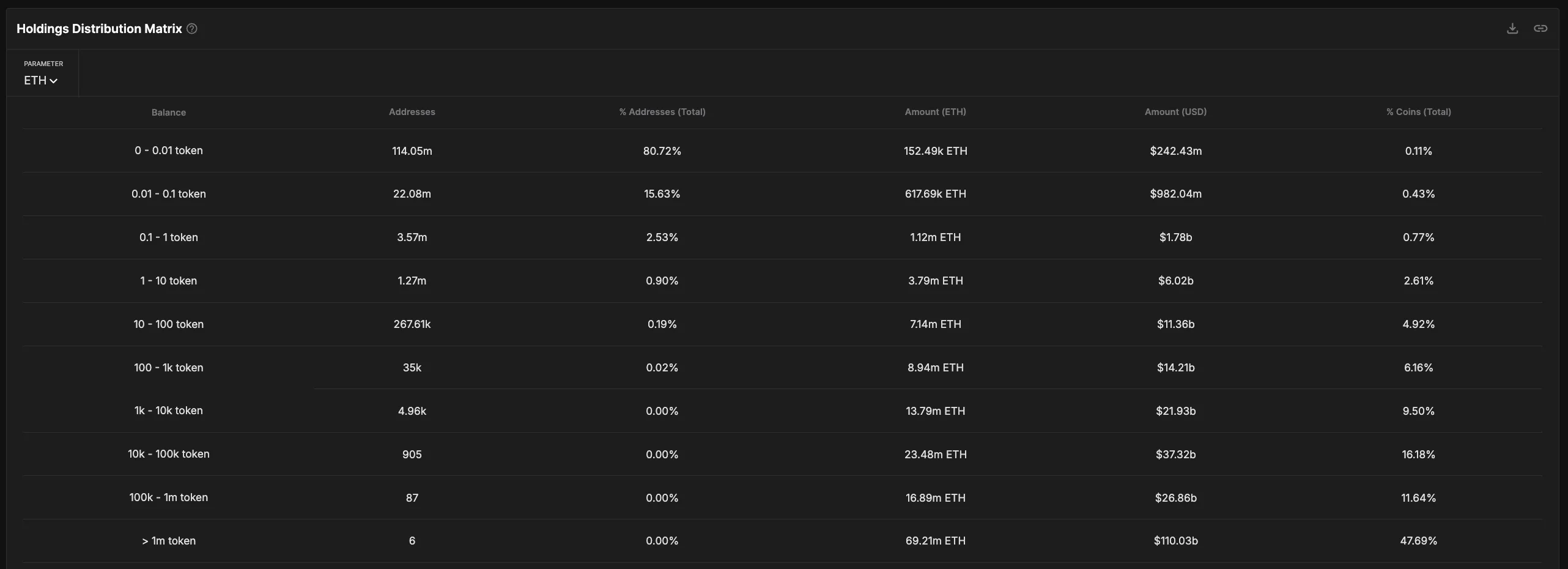This screenshot has height=569, width=1568.
Task: Download the holdings distribution data
Action: tap(1512, 29)
